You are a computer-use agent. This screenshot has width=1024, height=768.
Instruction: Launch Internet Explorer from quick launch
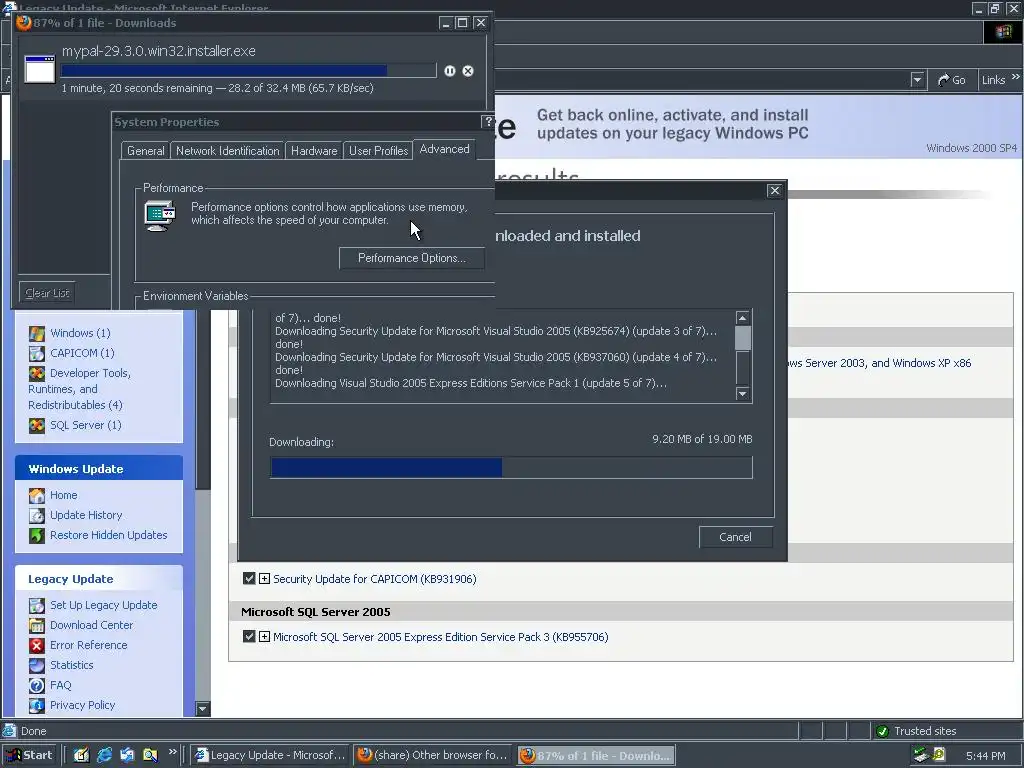coord(104,755)
